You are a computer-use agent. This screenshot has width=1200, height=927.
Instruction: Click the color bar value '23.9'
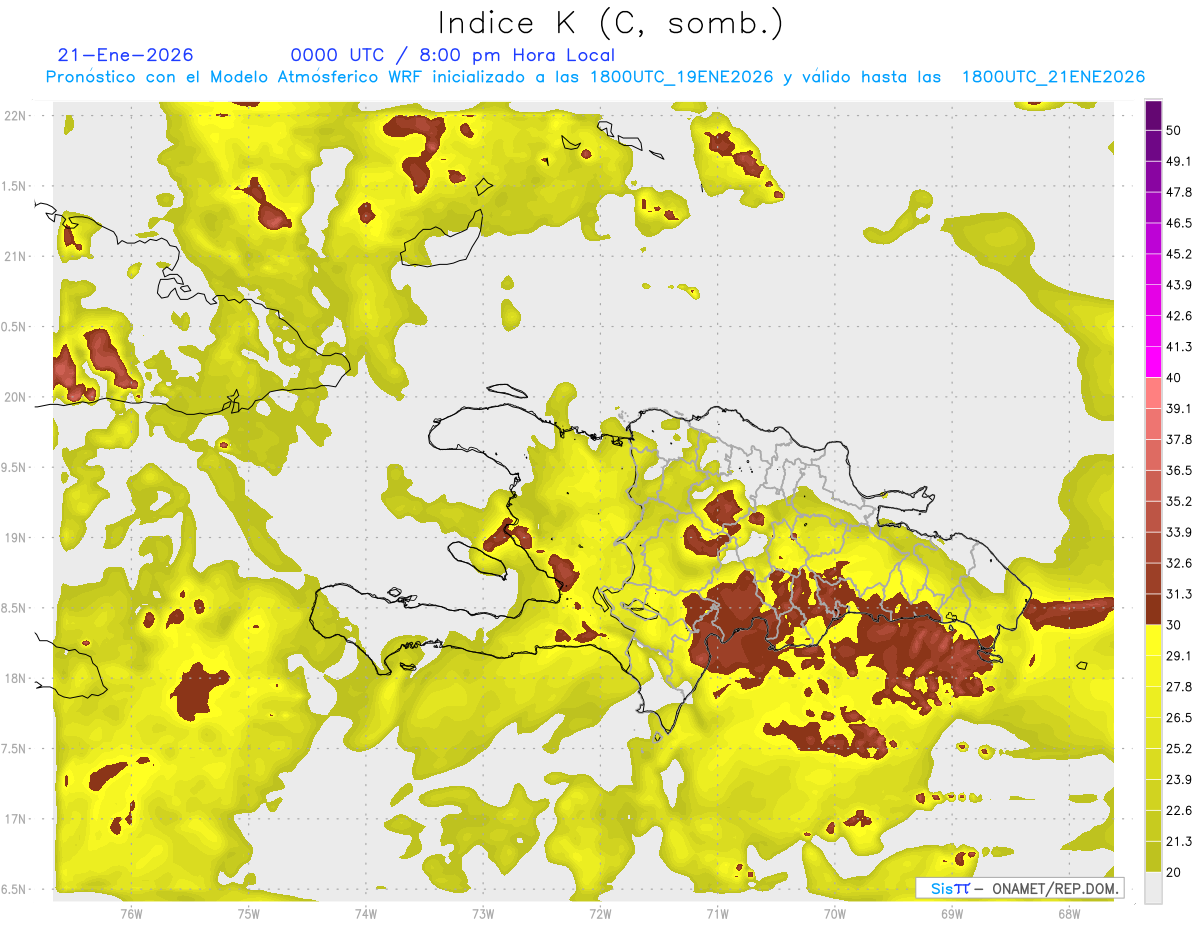[1178, 780]
